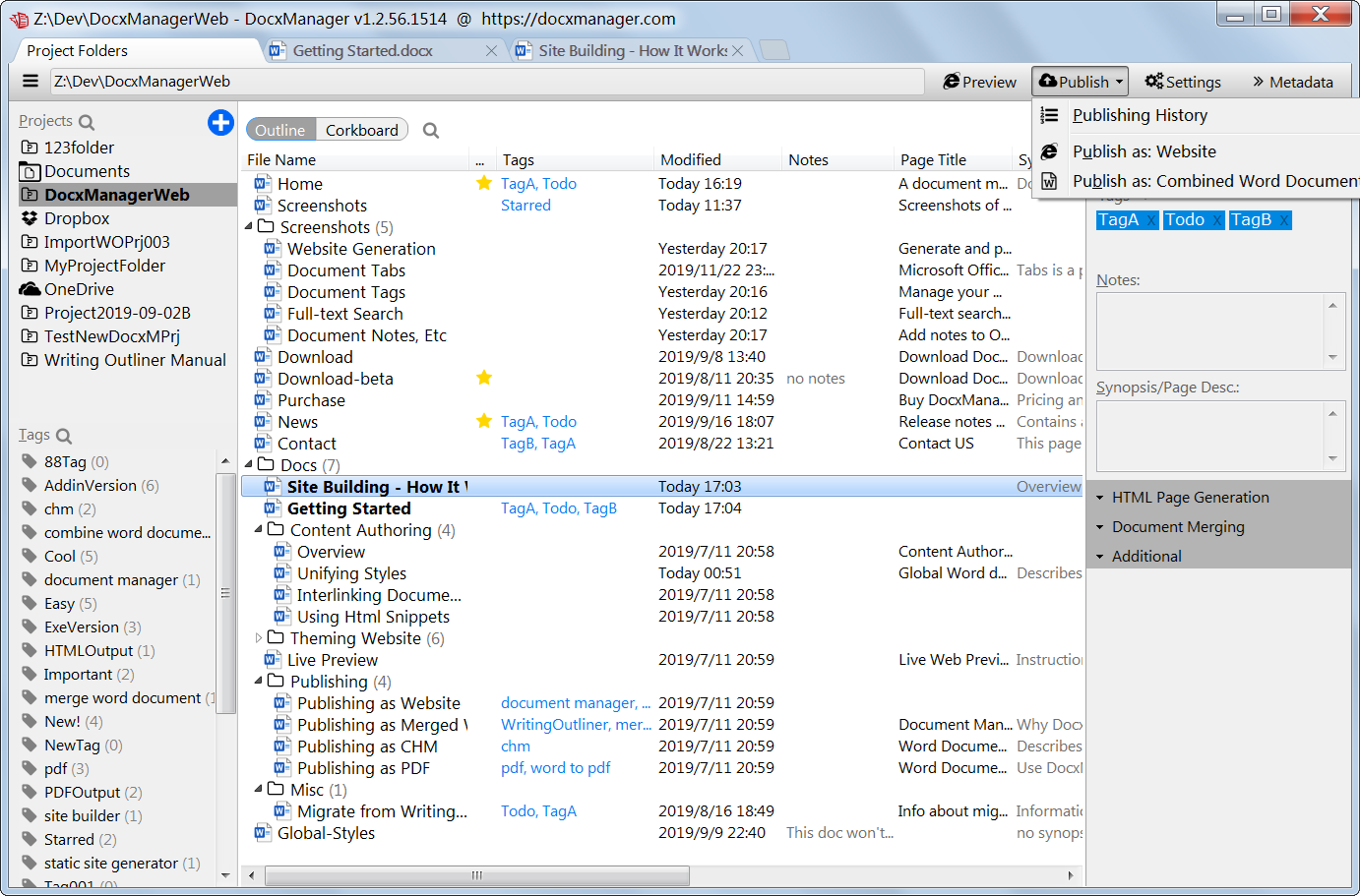Click the horizontal scrollbar of the outline
The height and width of the screenshot is (896, 1360).
[x=477, y=874]
